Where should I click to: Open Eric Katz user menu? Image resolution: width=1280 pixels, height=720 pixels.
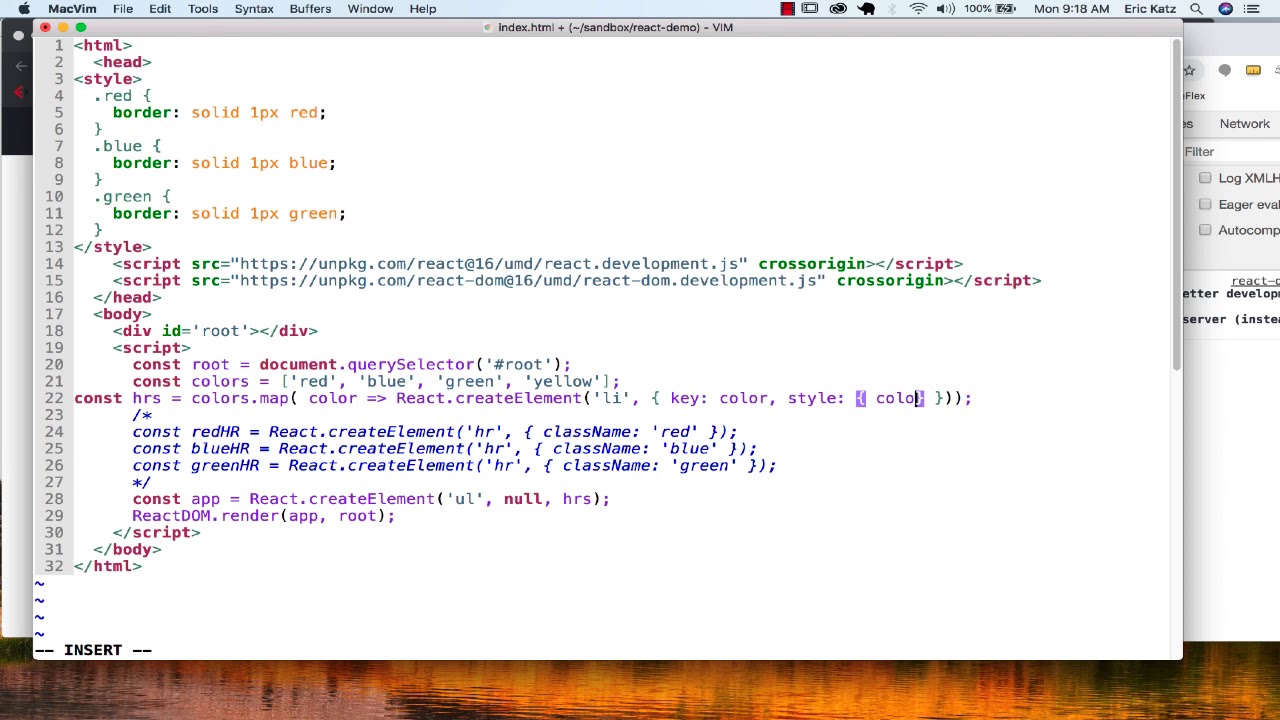pyautogui.click(x=1150, y=9)
